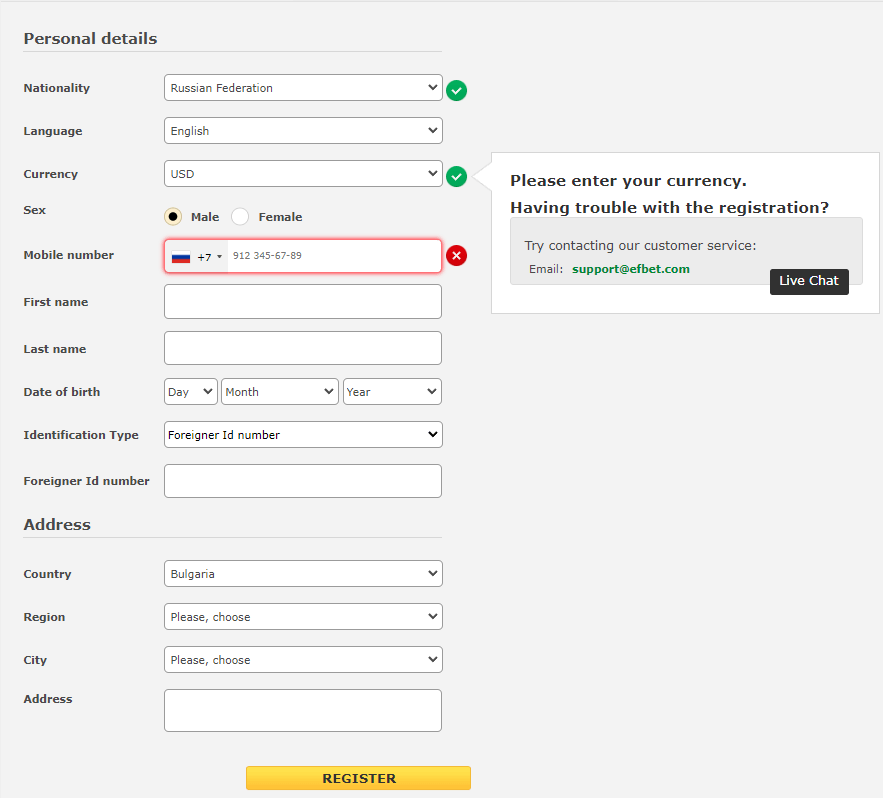Click into the Mobile number field
Image resolution: width=883 pixels, height=798 pixels.
(335, 256)
